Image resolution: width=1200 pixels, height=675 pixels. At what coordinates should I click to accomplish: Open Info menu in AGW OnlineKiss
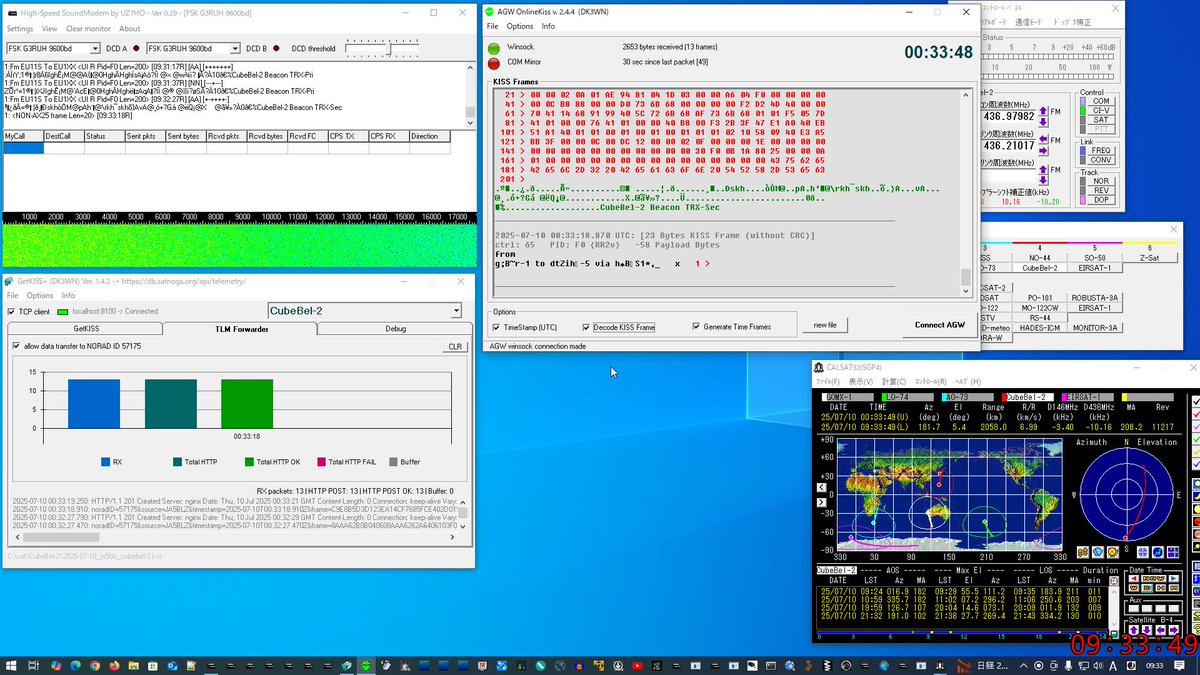point(549,26)
